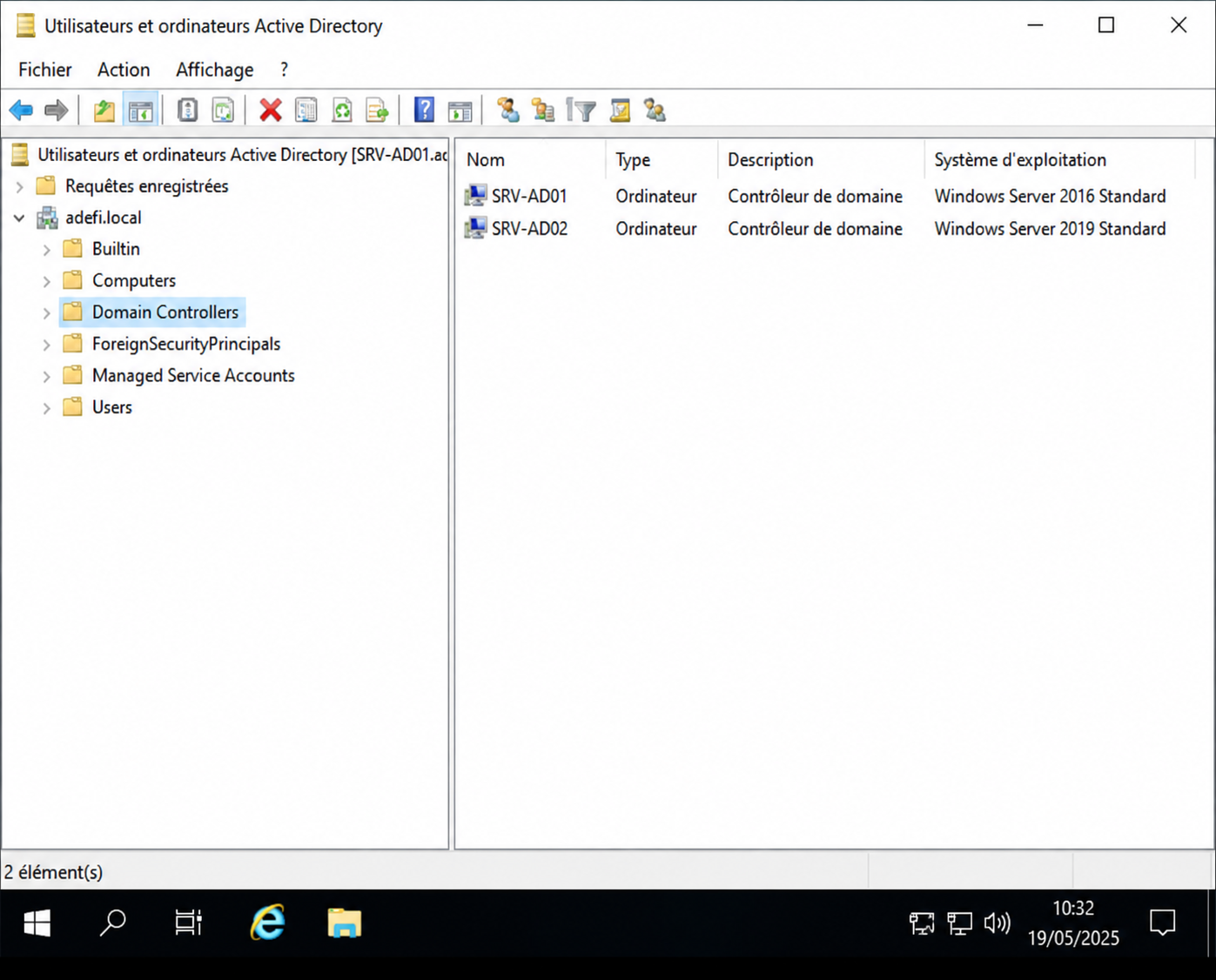Screen dimensions: 1216x980
Task: Click the Builtin folder icon
Action: (x=73, y=249)
